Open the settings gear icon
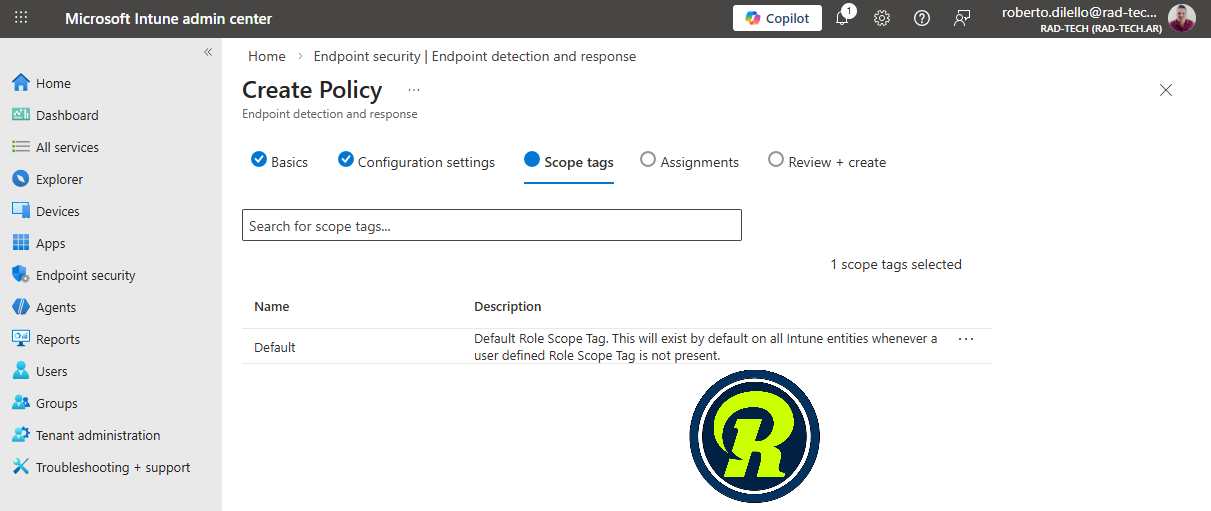The width and height of the screenshot is (1211, 511). coord(882,18)
